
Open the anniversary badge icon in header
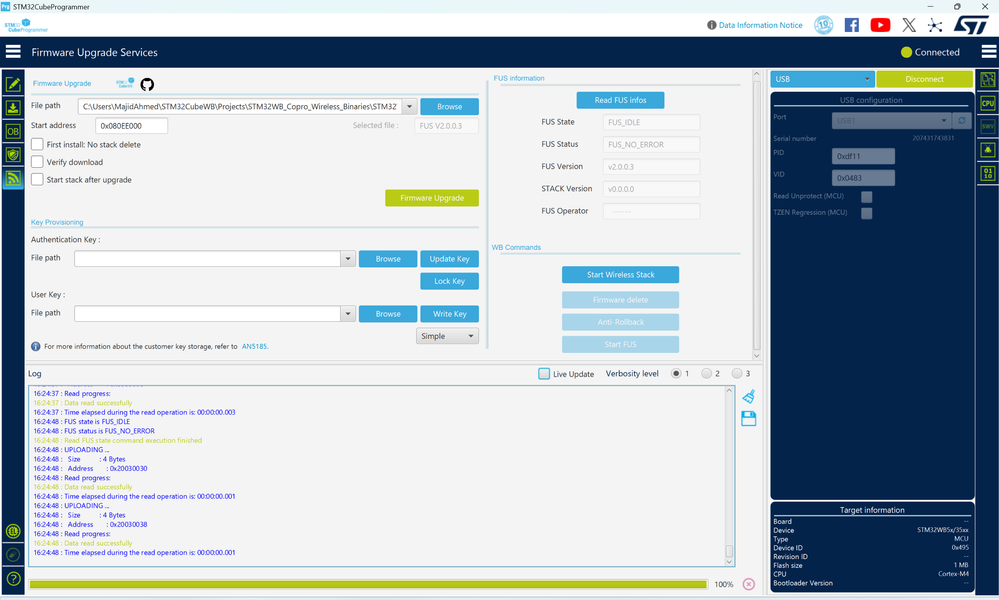[824, 25]
